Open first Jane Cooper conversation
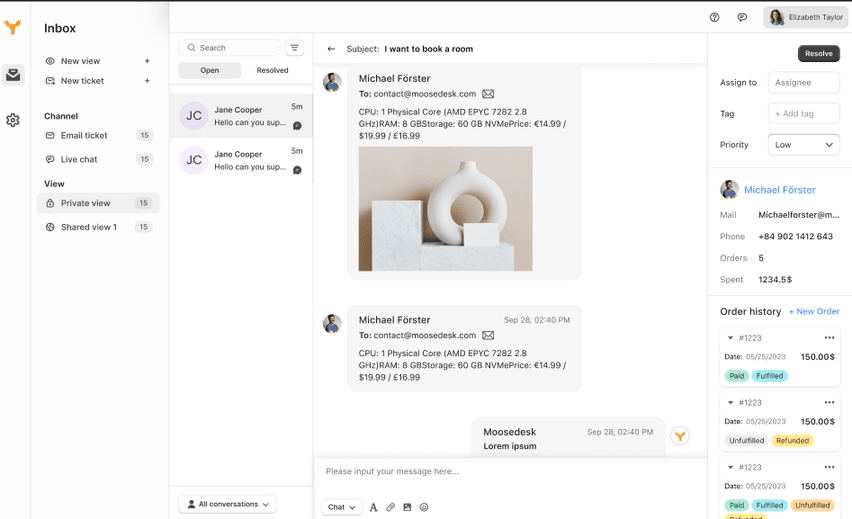This screenshot has width=852, height=519. point(241,116)
